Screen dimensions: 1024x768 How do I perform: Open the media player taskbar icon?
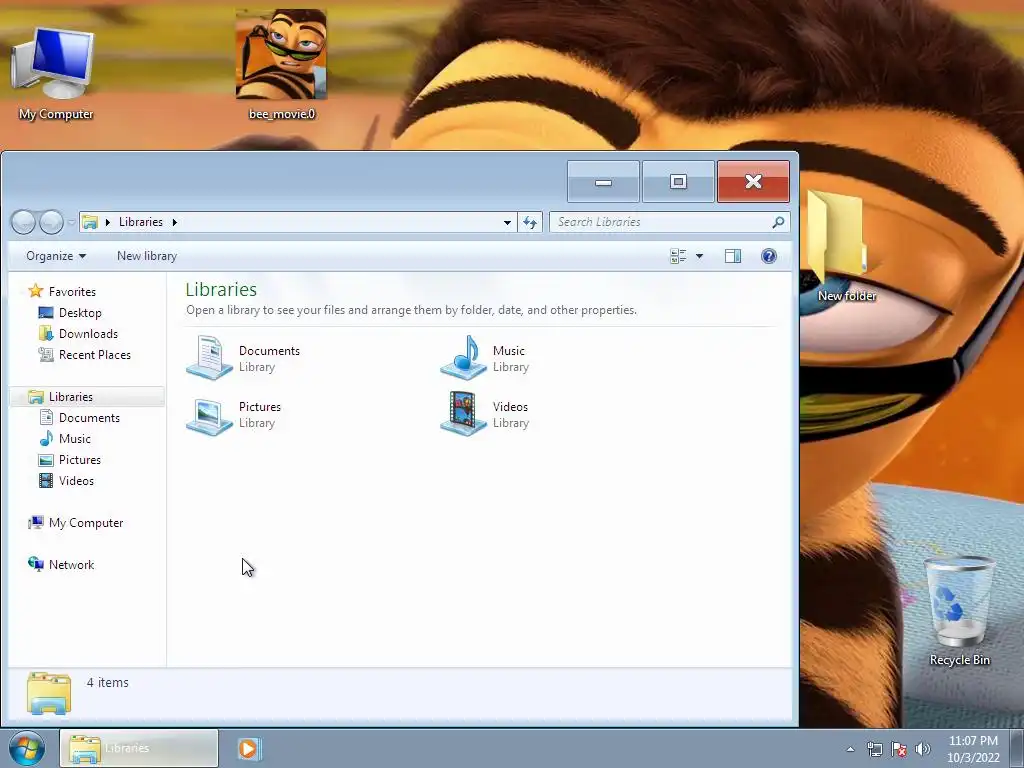(x=249, y=748)
